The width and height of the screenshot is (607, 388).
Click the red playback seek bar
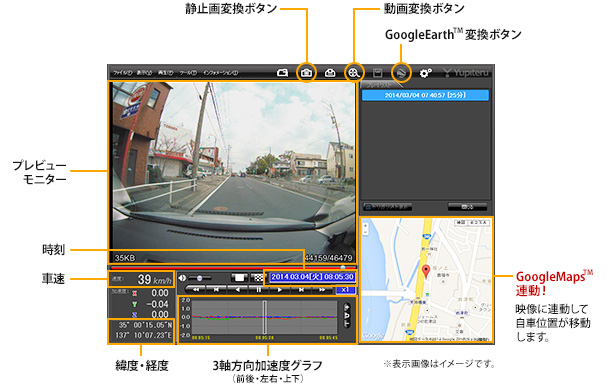[233, 268]
